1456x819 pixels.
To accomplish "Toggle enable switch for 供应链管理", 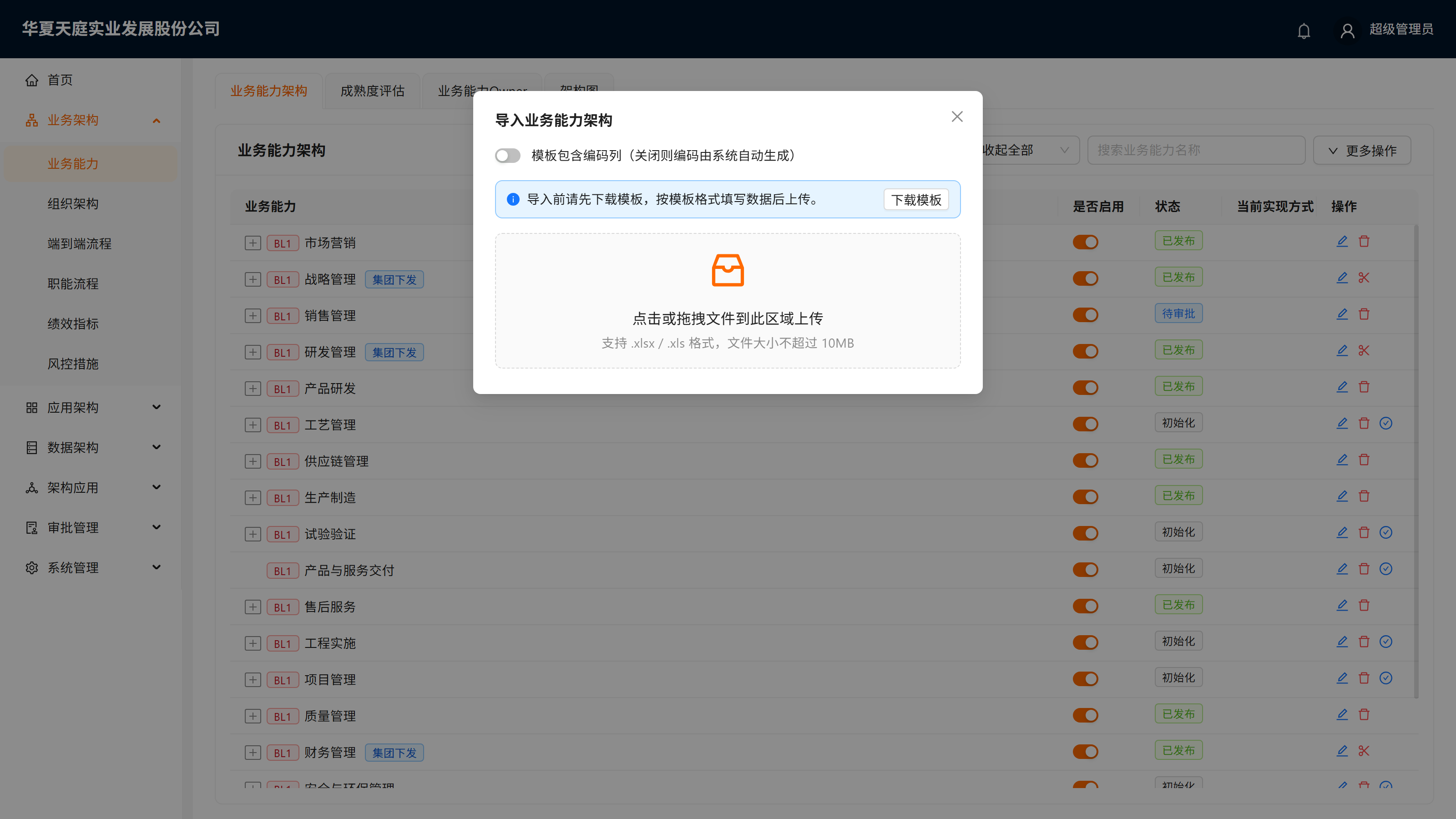I will 1085,460.
